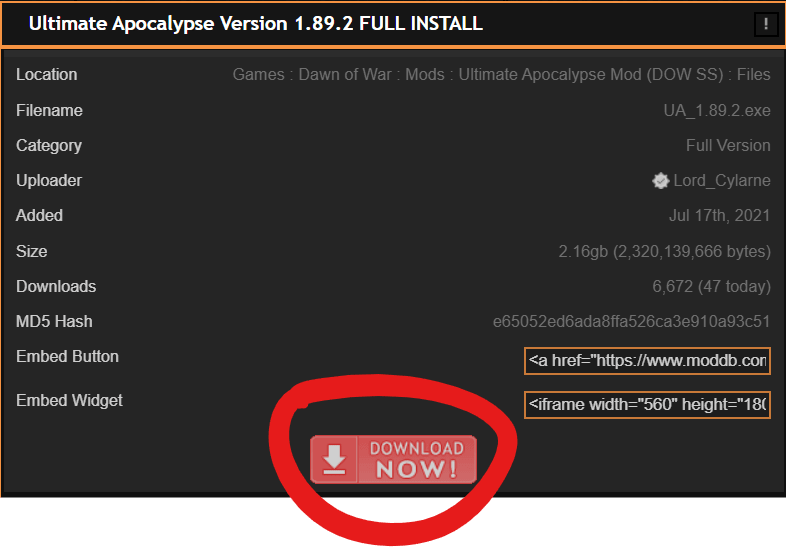
Task: Select the Embed Button code field
Action: coord(647,361)
